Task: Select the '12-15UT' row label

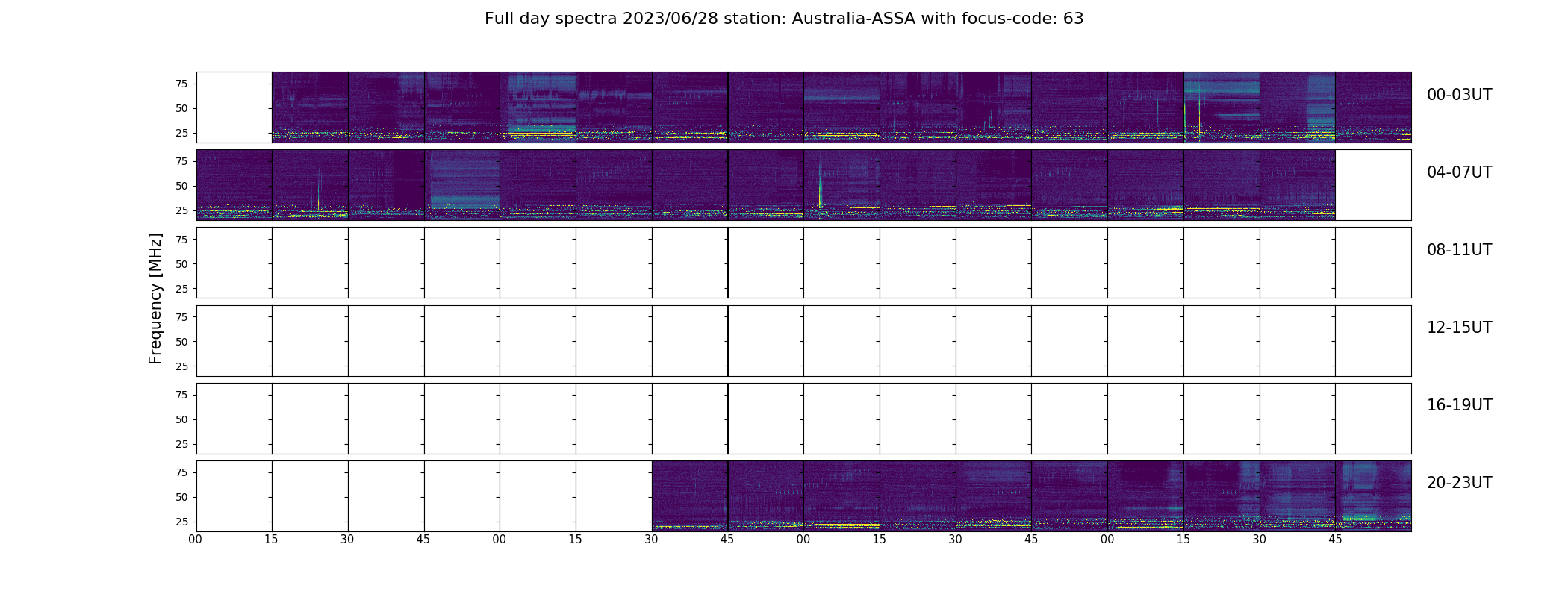Action: tap(1459, 328)
